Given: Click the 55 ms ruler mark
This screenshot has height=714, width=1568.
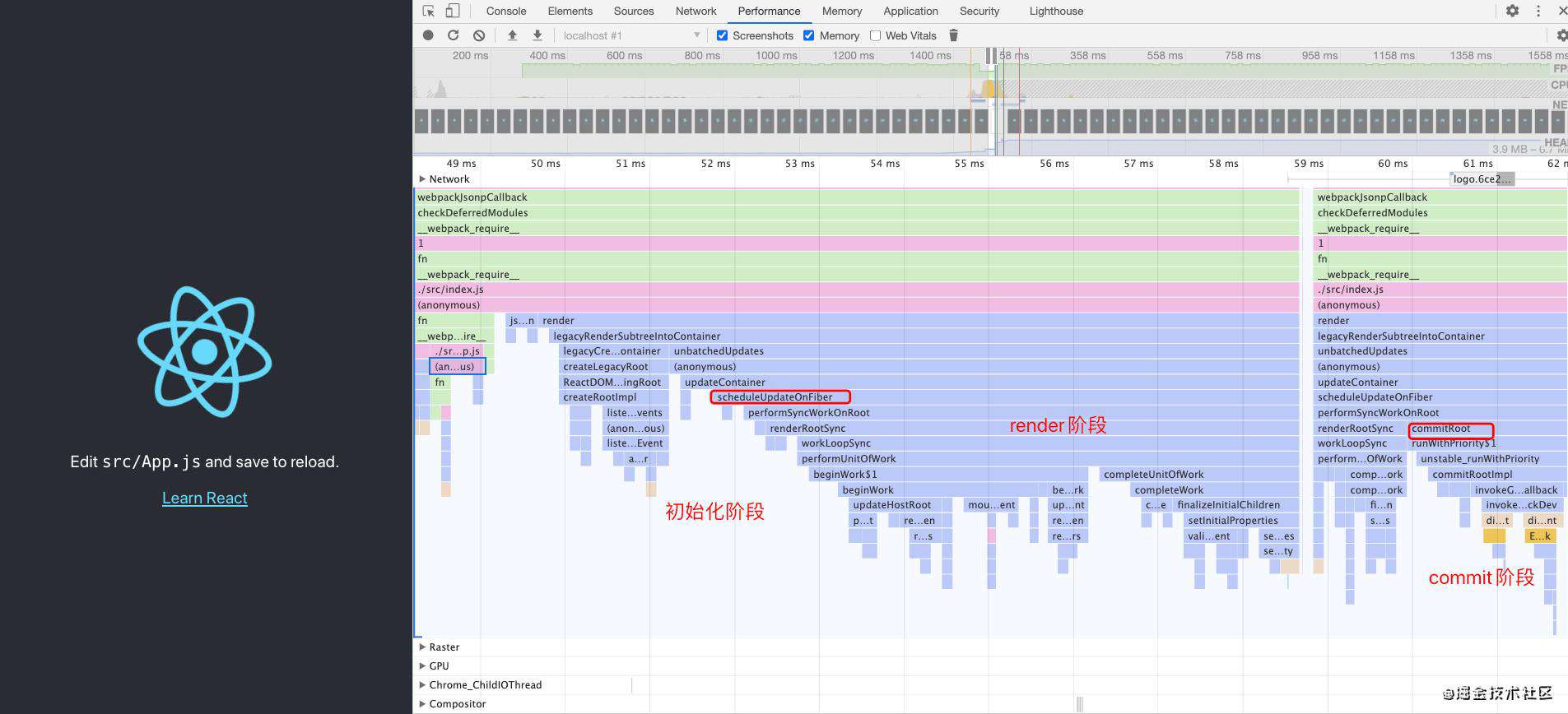Looking at the screenshot, I should (x=969, y=164).
